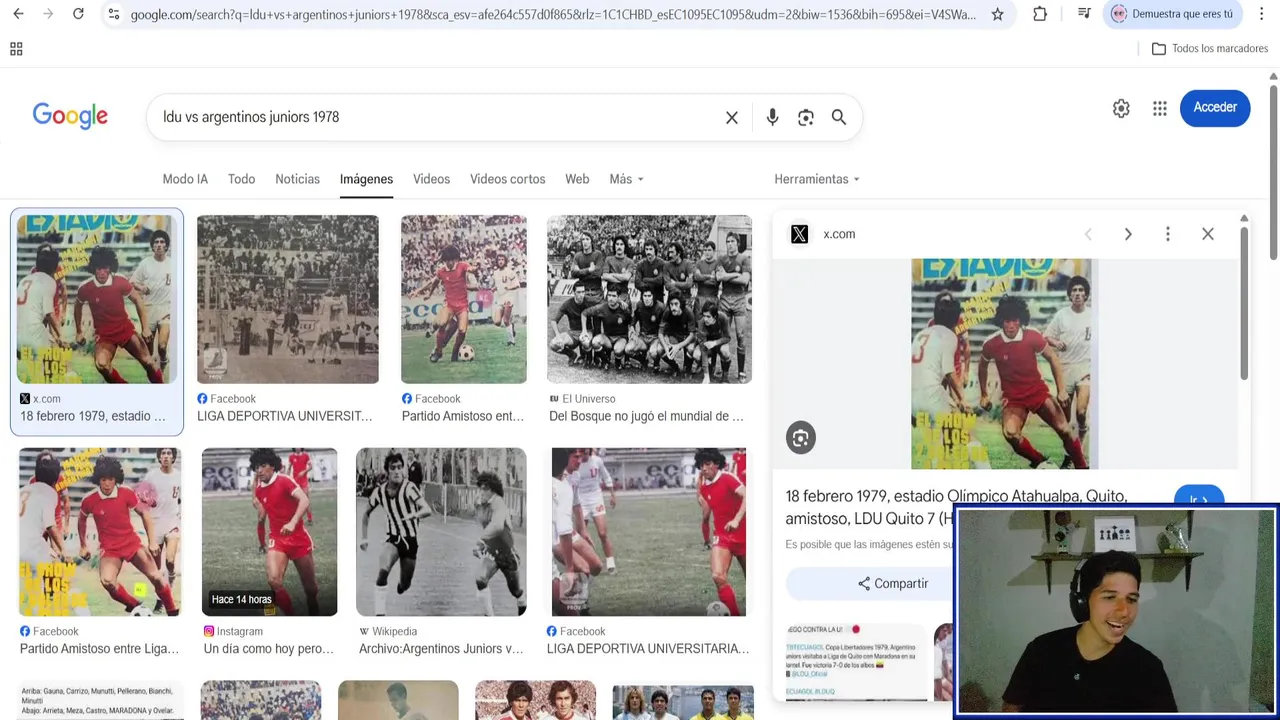1280x720 pixels.
Task: Start voice search with the microphone icon
Action: (x=772, y=118)
